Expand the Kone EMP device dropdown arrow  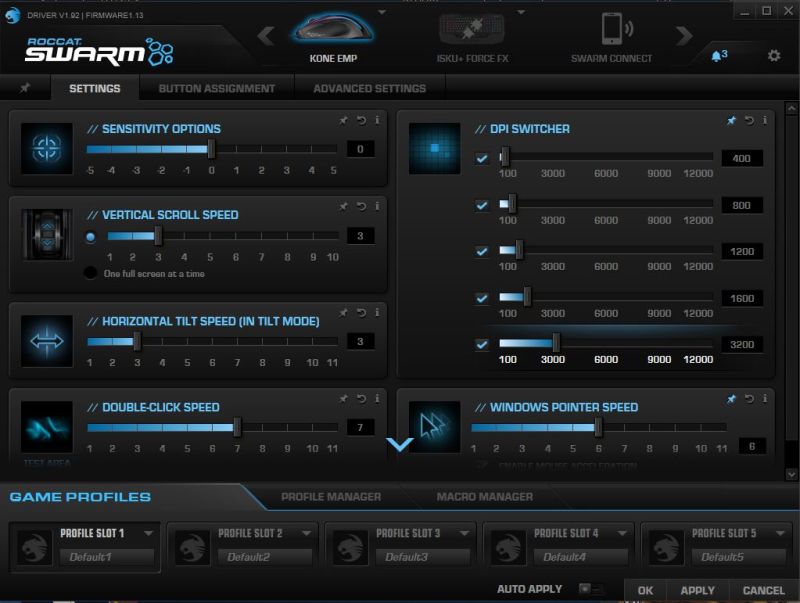click(x=382, y=12)
